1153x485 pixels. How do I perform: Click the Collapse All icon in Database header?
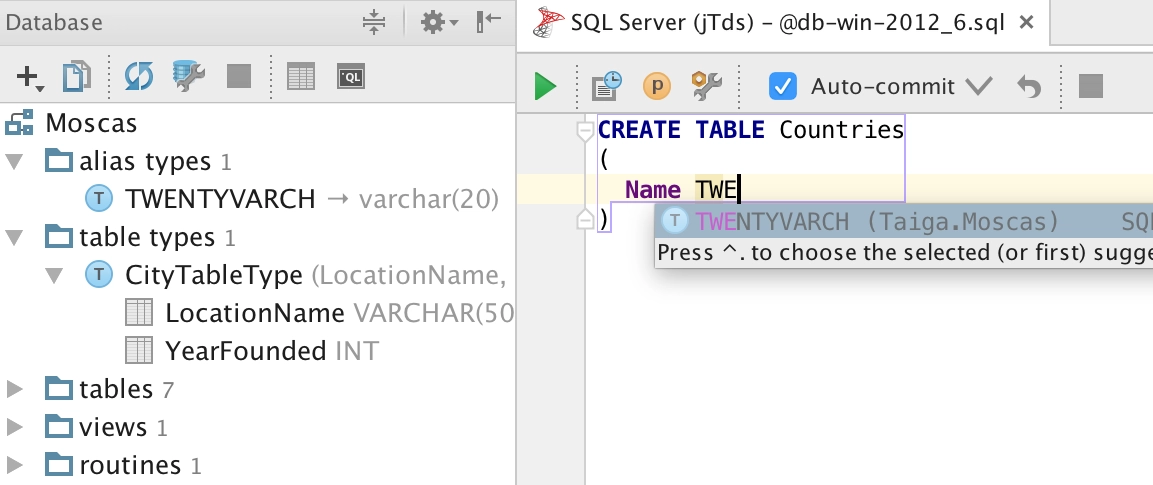tap(374, 22)
